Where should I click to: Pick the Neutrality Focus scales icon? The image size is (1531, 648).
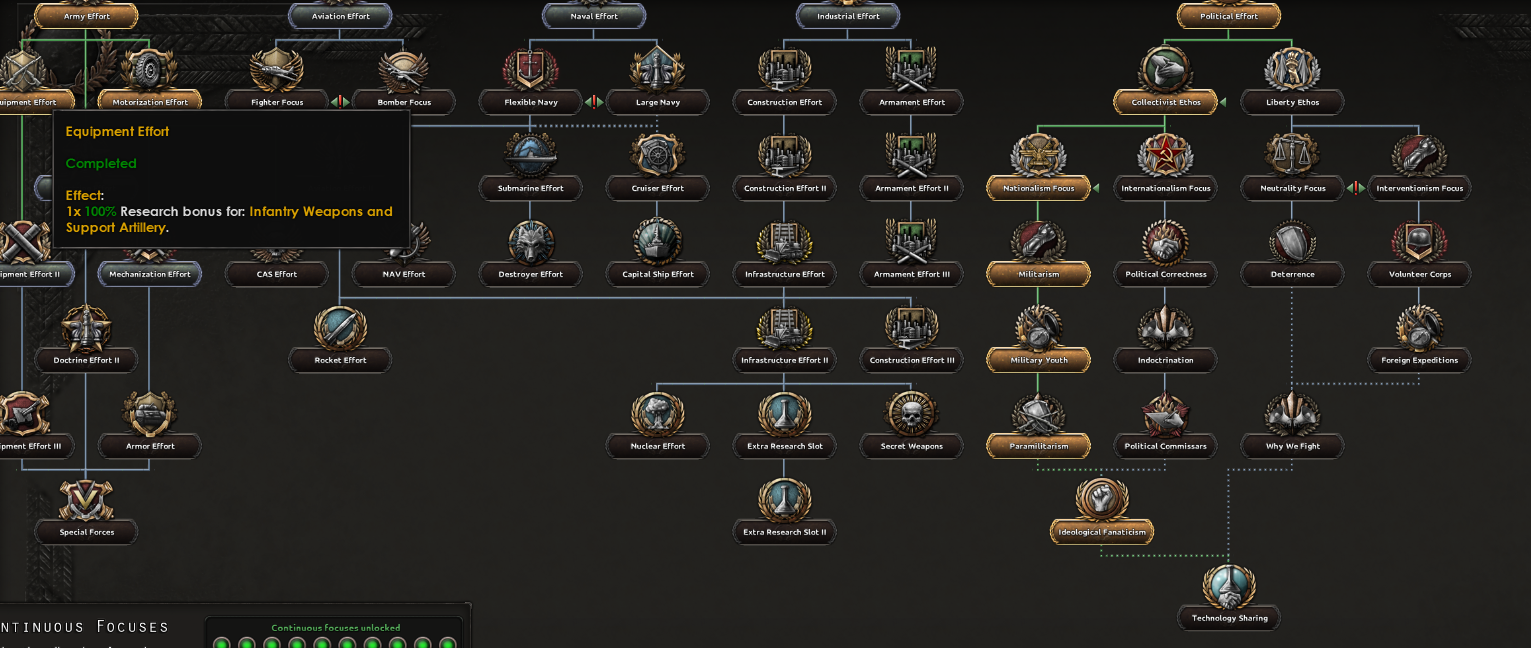1292,157
